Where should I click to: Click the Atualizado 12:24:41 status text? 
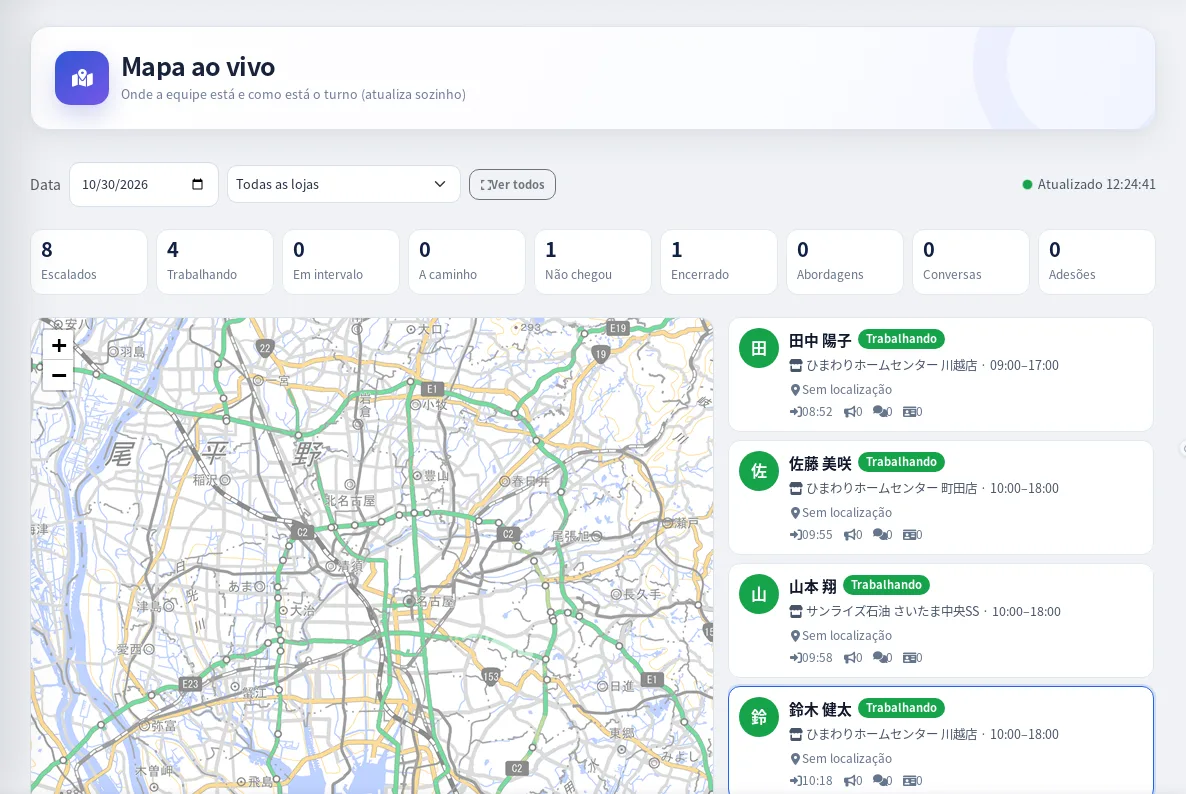point(1096,185)
